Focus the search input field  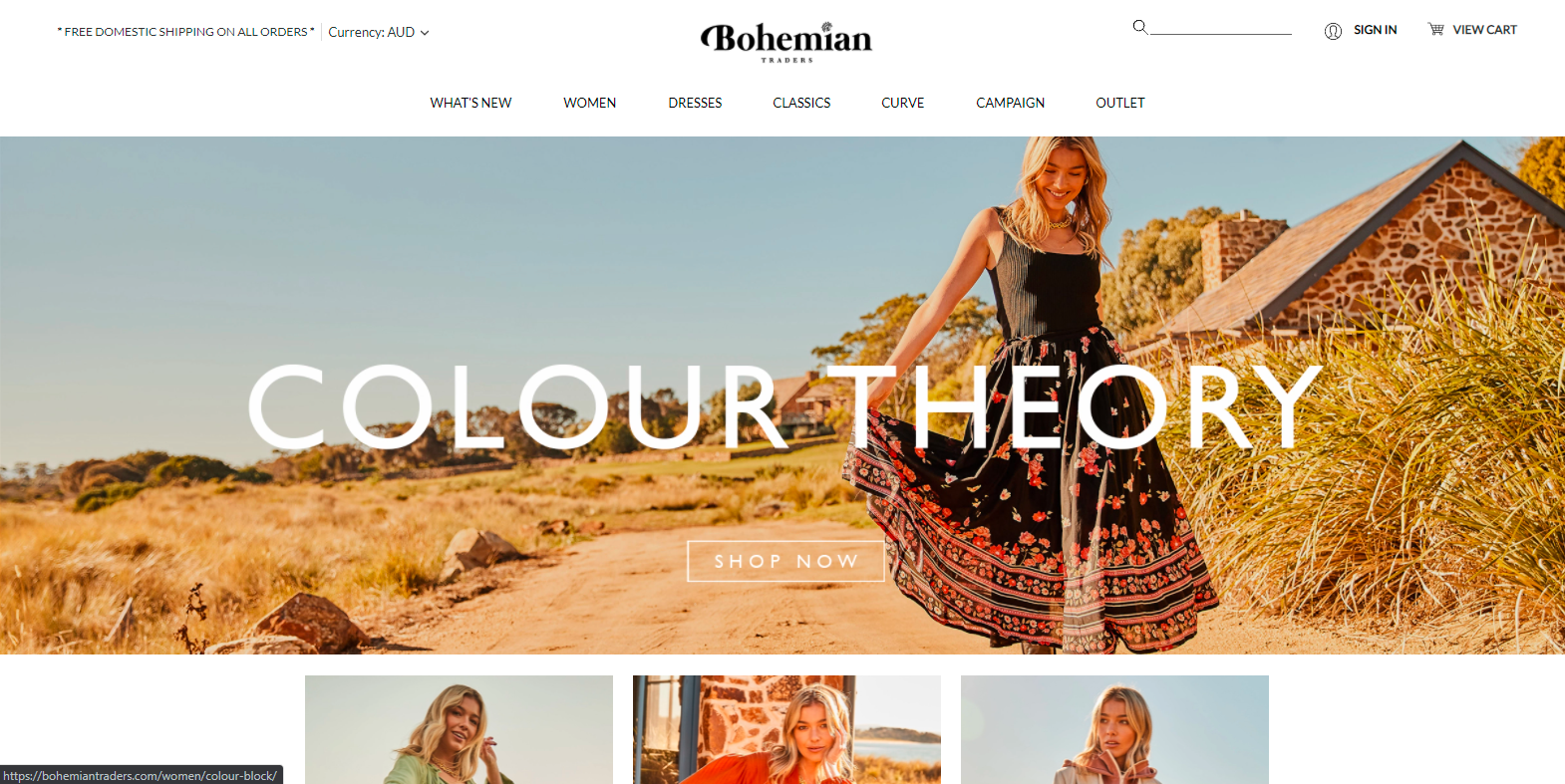(x=1221, y=27)
